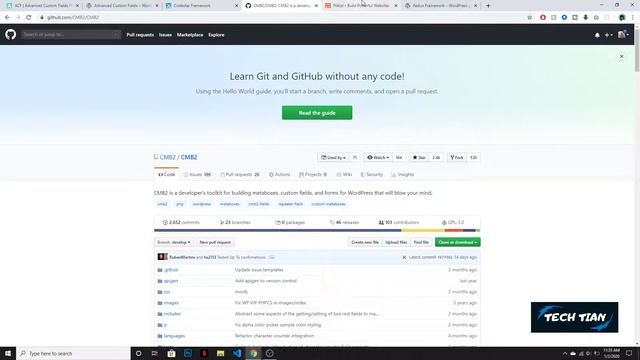The width and height of the screenshot is (640, 360).
Task: Expand the 'Used by' dropdown
Action: coord(333,158)
